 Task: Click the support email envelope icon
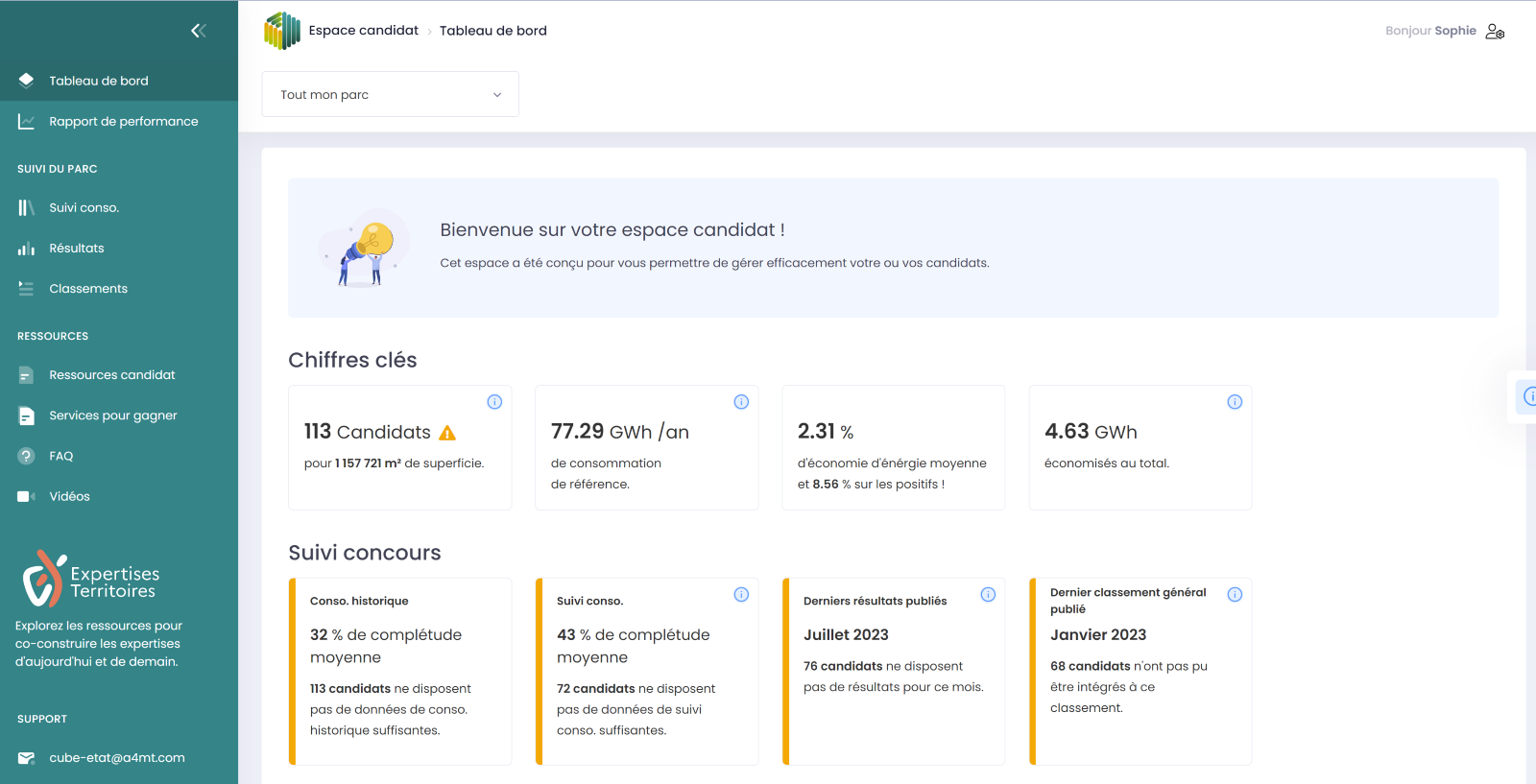pyautogui.click(x=26, y=758)
